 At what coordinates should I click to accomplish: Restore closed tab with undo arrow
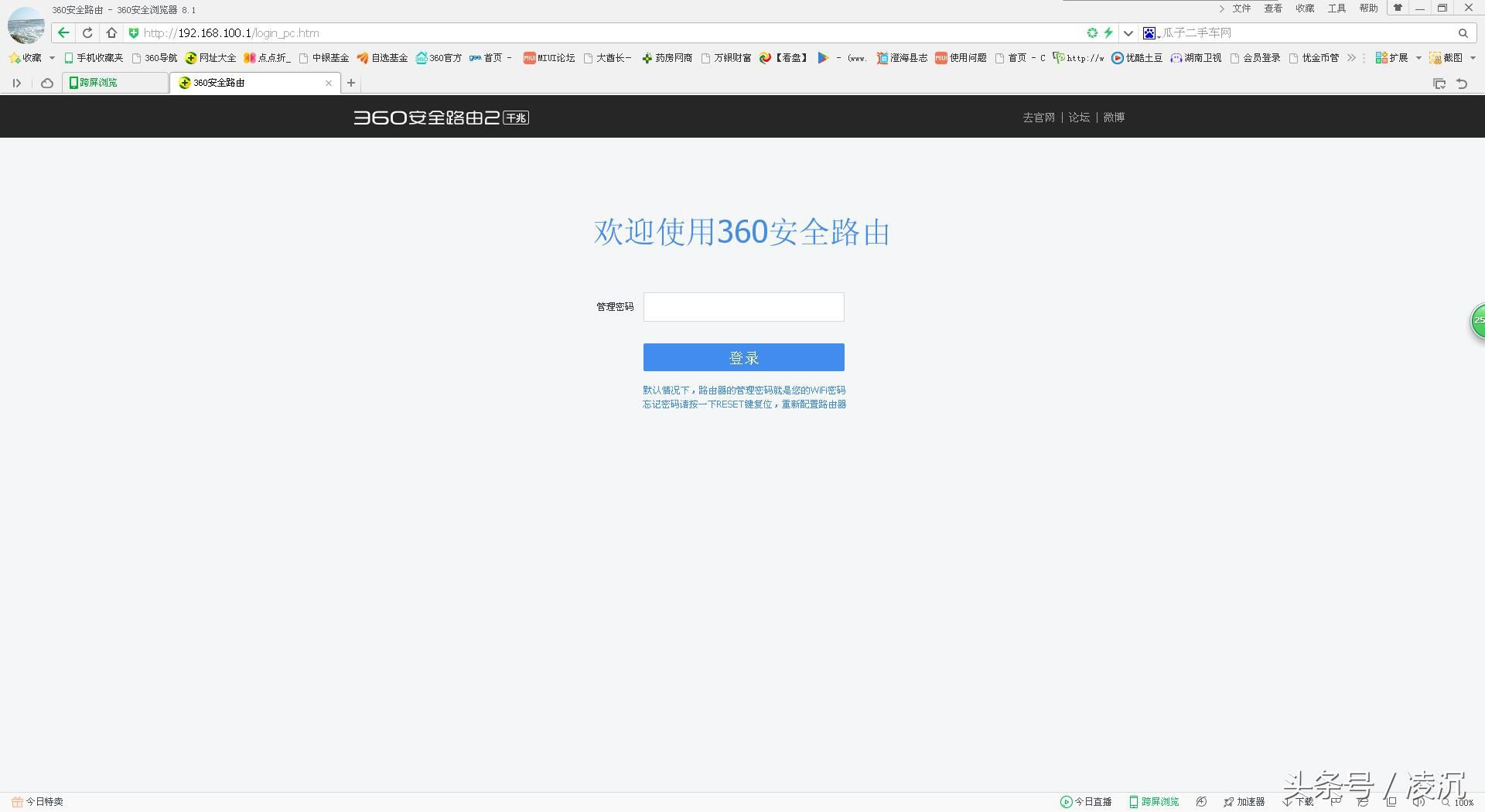click(1462, 84)
